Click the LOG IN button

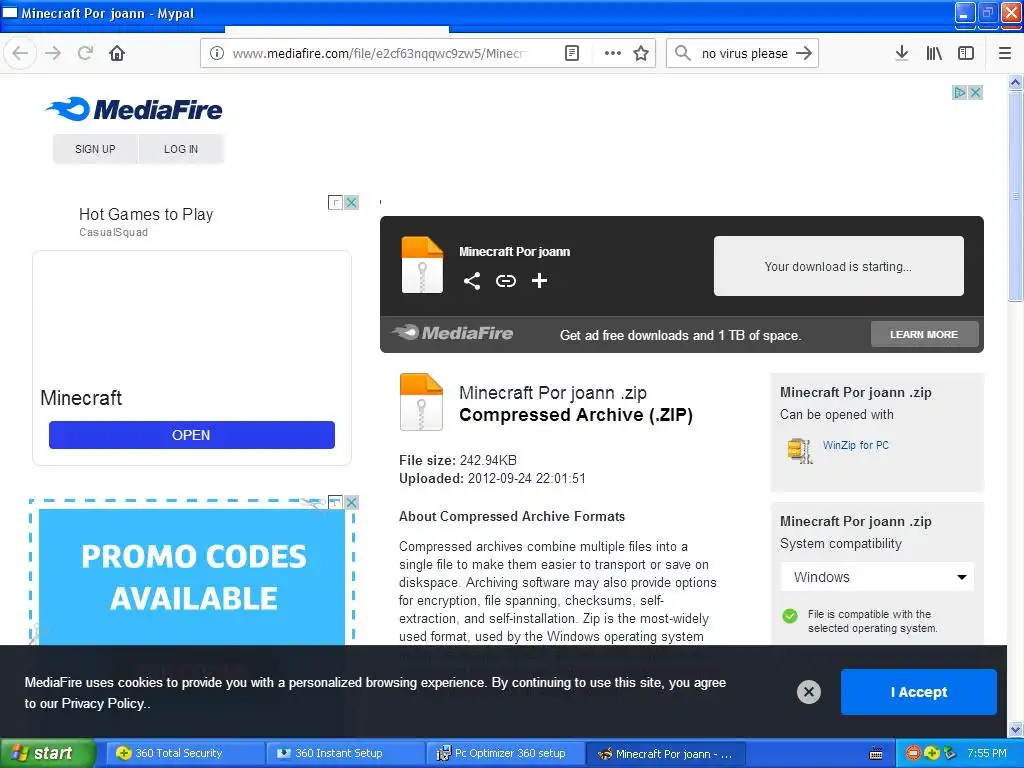click(181, 149)
